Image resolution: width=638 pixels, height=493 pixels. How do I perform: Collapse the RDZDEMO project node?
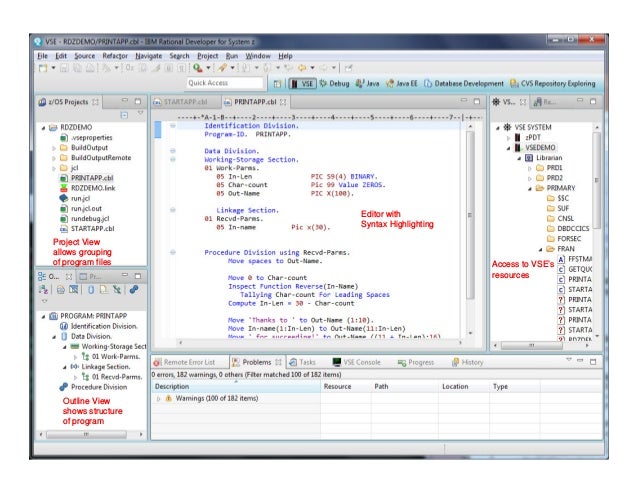[43, 128]
